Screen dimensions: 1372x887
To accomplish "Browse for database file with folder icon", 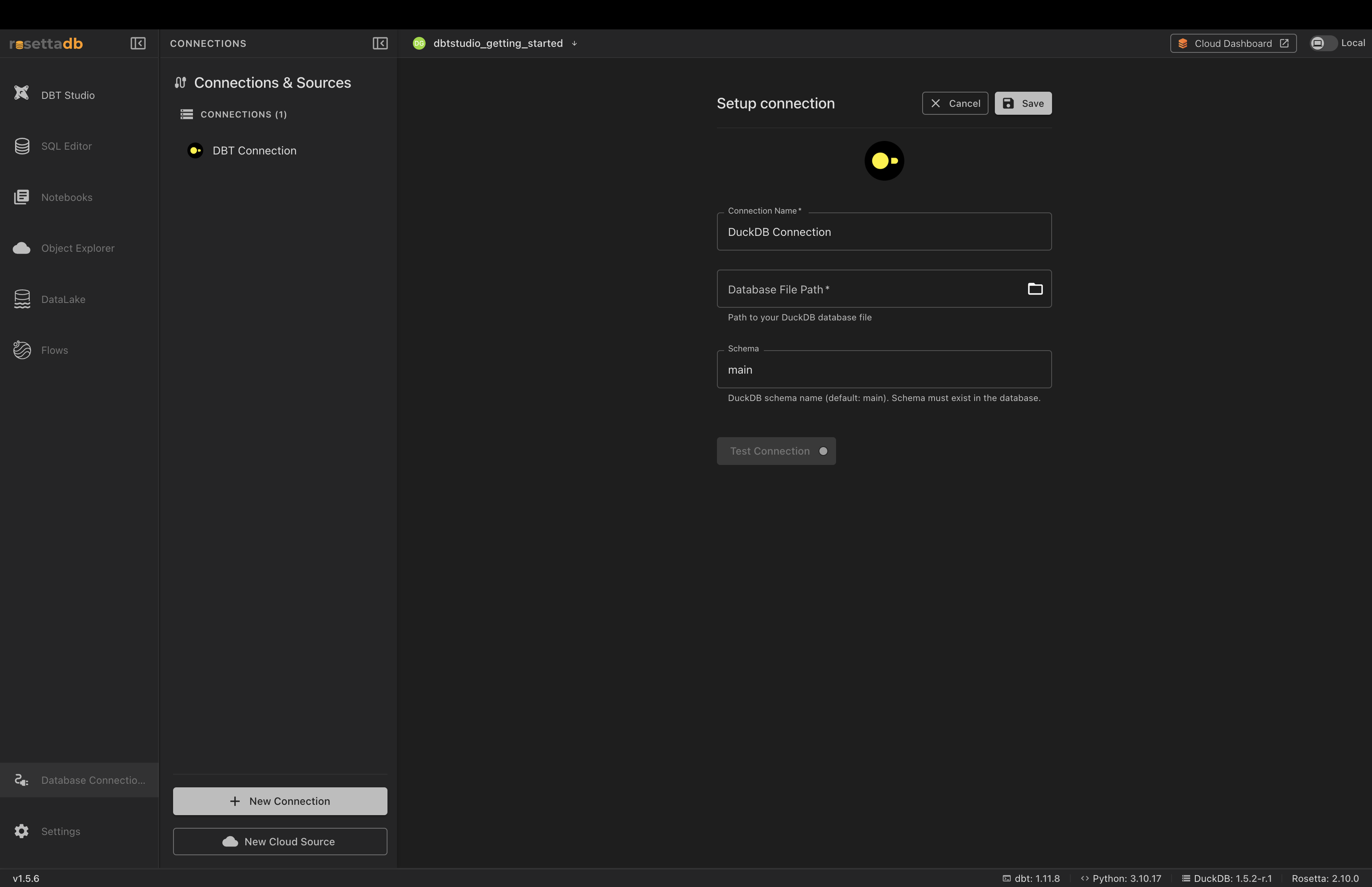I will point(1035,289).
